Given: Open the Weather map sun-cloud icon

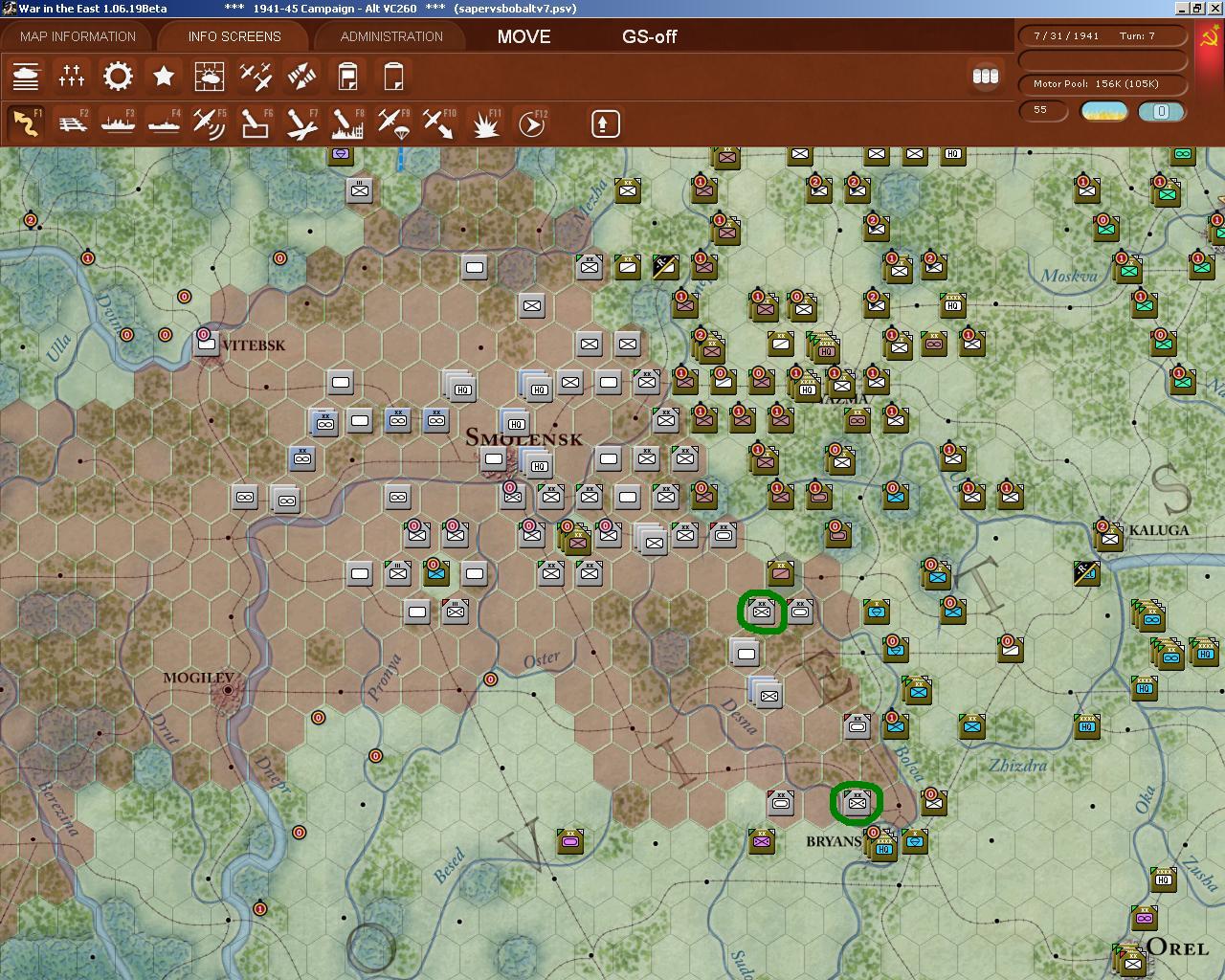Looking at the screenshot, I should click(210, 76).
